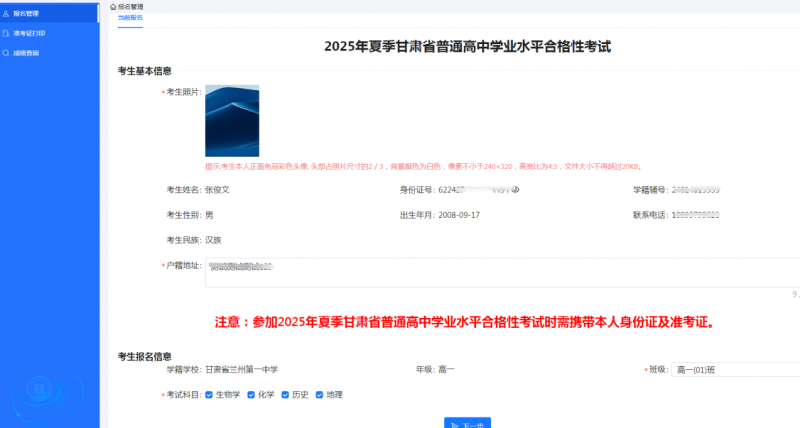Uncheck the 生物学 subject checkbox

tap(209, 395)
